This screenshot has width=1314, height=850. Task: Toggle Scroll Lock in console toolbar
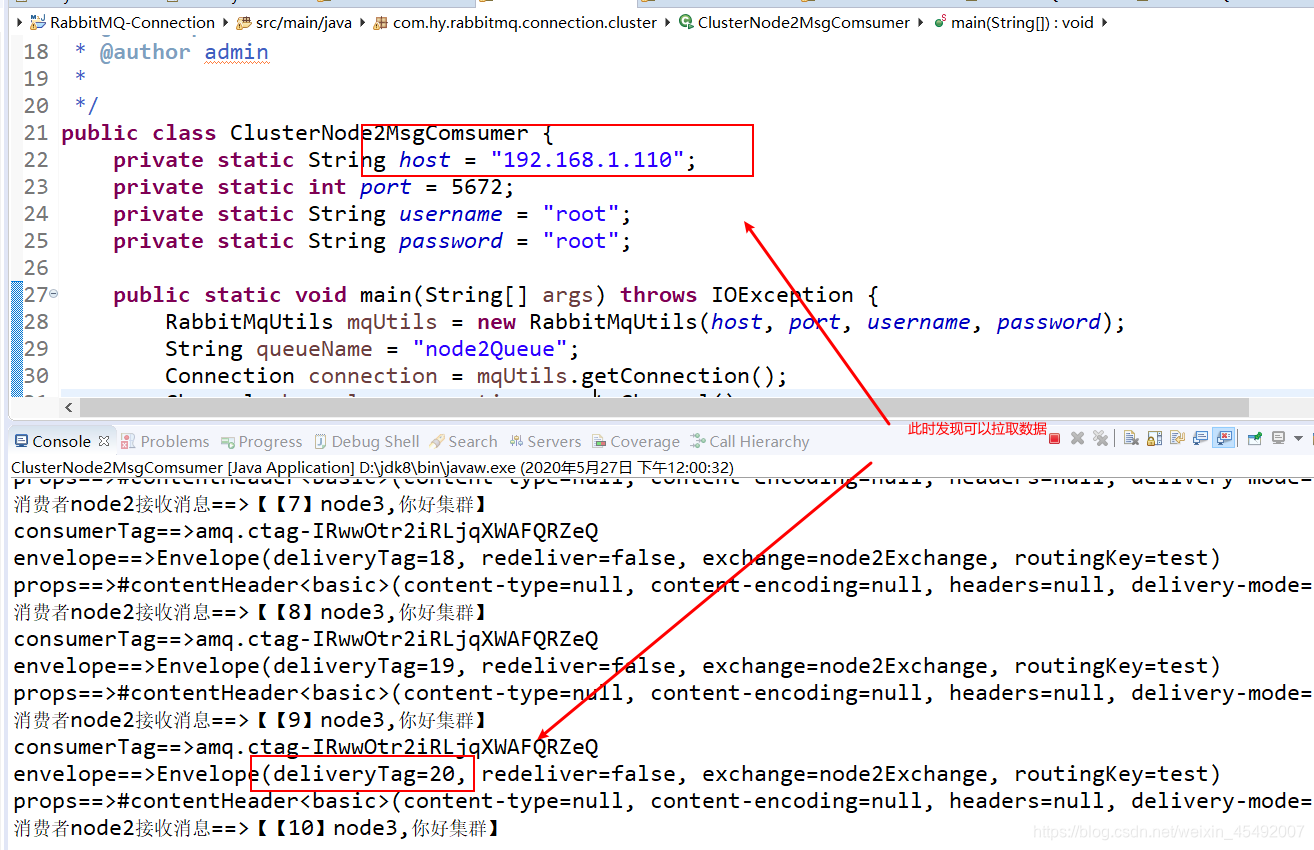click(x=1154, y=438)
